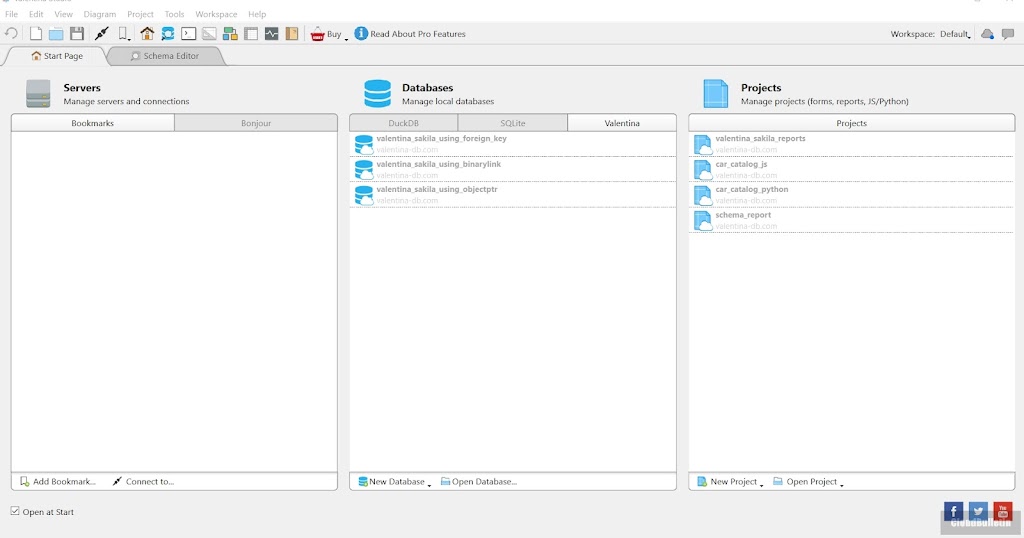The image size is (1024, 538).
Task: Click the blue info circle icon
Action: pos(361,33)
